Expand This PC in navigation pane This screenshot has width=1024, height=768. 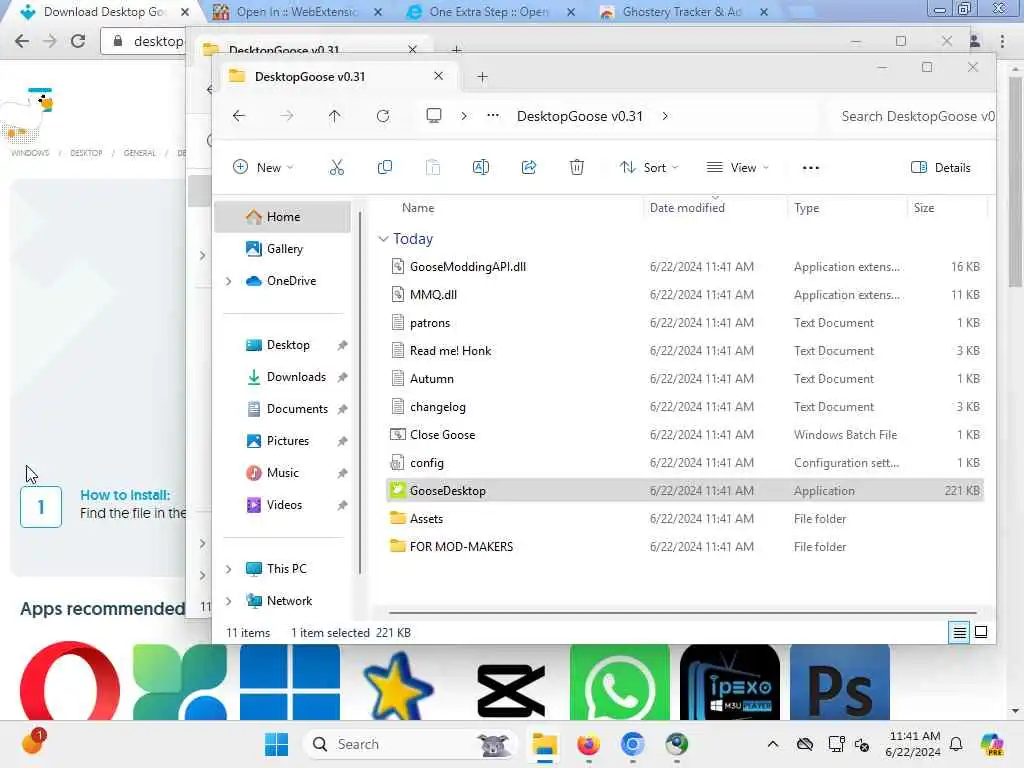click(x=229, y=569)
